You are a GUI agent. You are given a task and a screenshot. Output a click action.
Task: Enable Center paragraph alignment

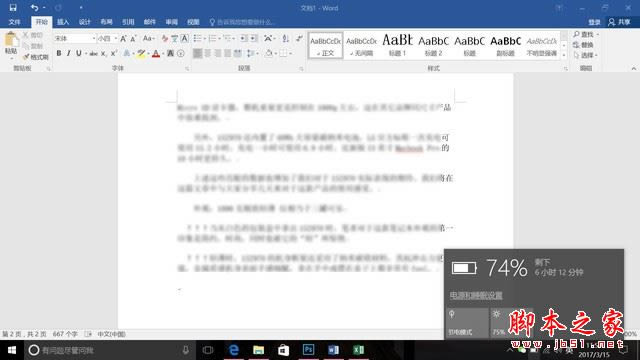point(208,53)
